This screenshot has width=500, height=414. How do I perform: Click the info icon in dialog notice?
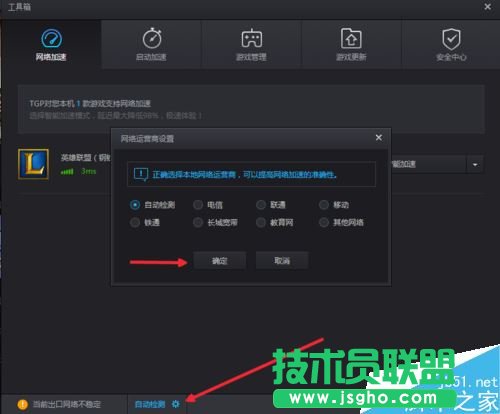[141, 174]
